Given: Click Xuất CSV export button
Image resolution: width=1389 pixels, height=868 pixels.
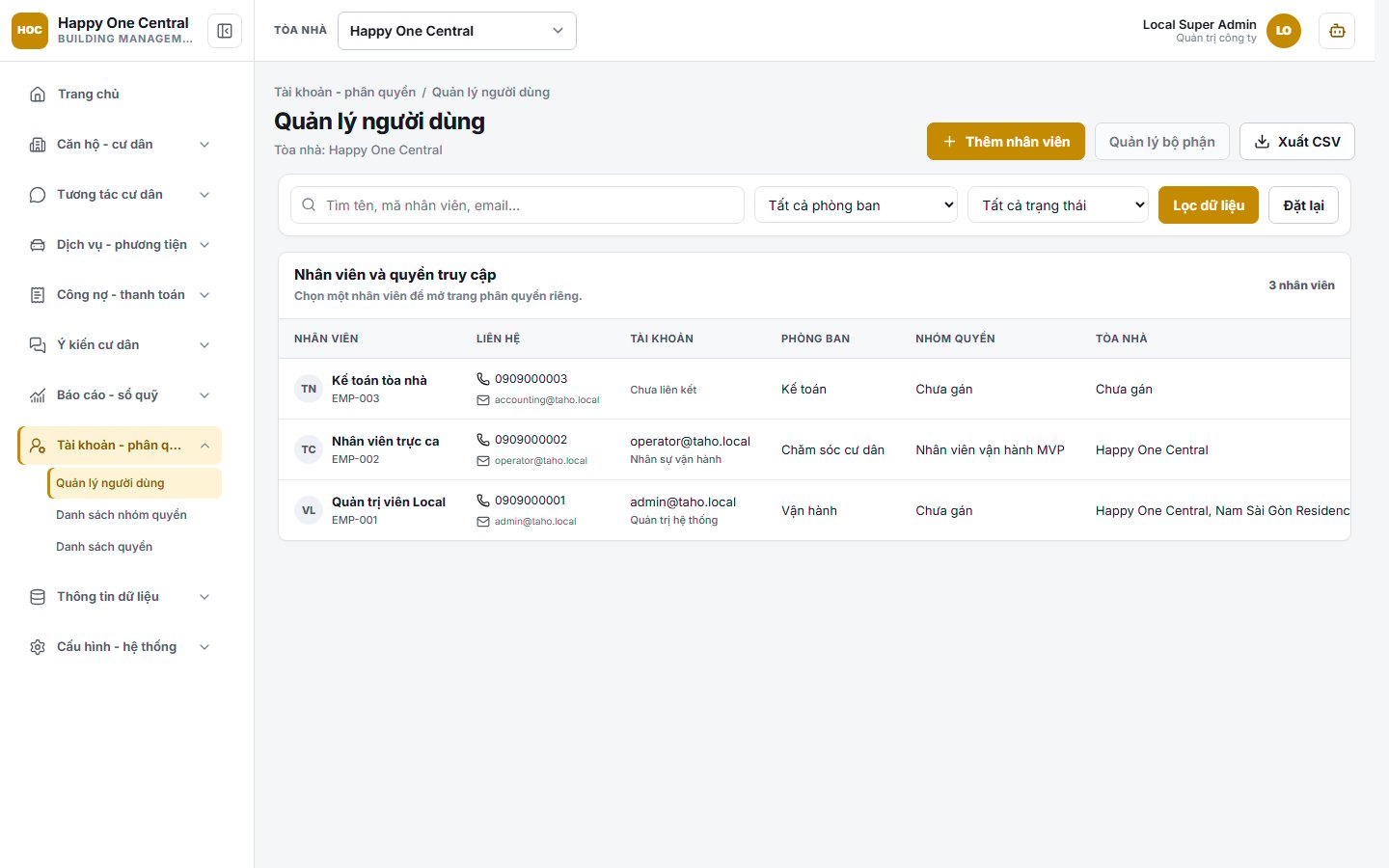Looking at the screenshot, I should tap(1297, 141).
